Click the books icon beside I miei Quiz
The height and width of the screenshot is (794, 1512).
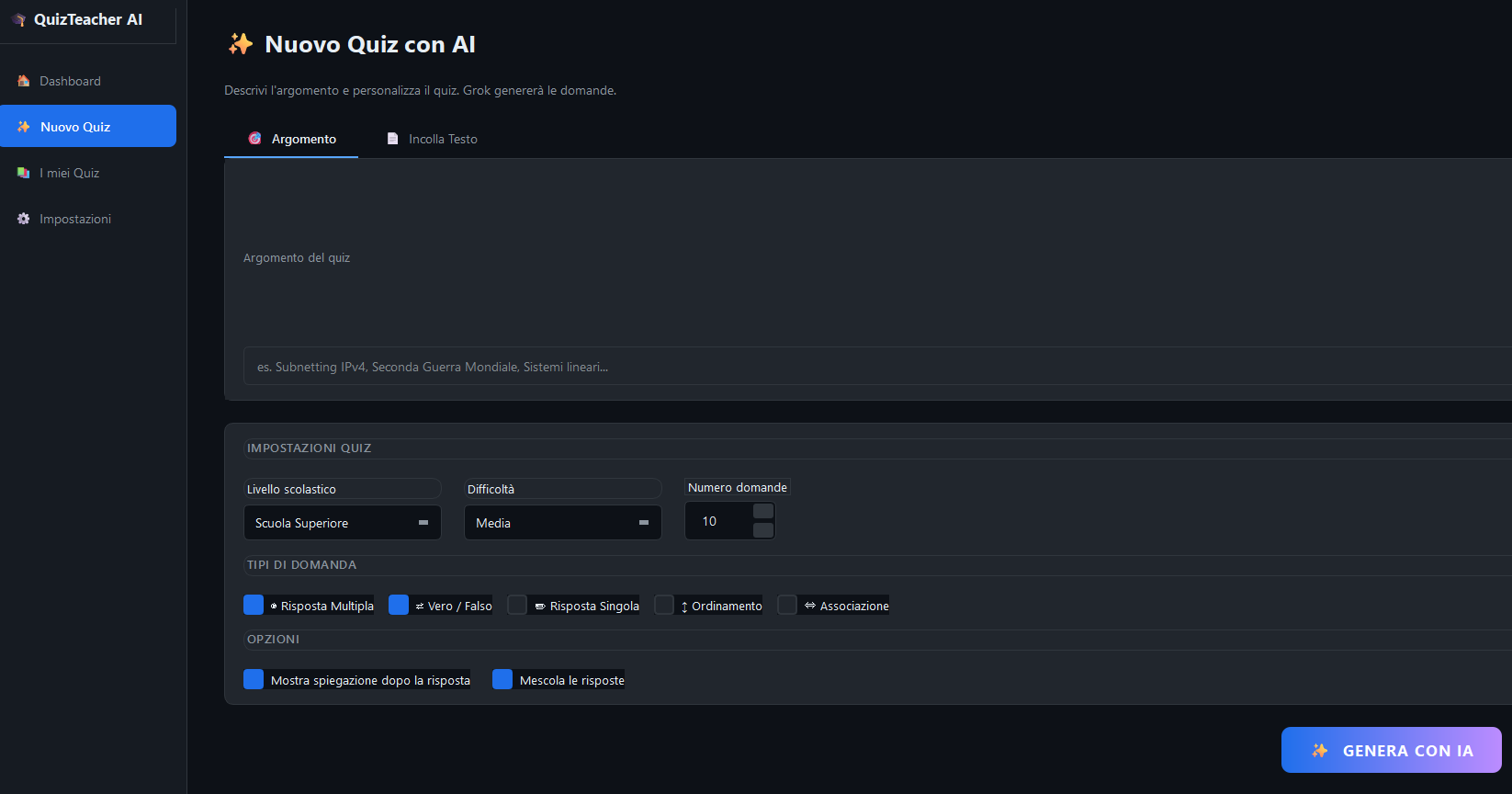(24, 173)
